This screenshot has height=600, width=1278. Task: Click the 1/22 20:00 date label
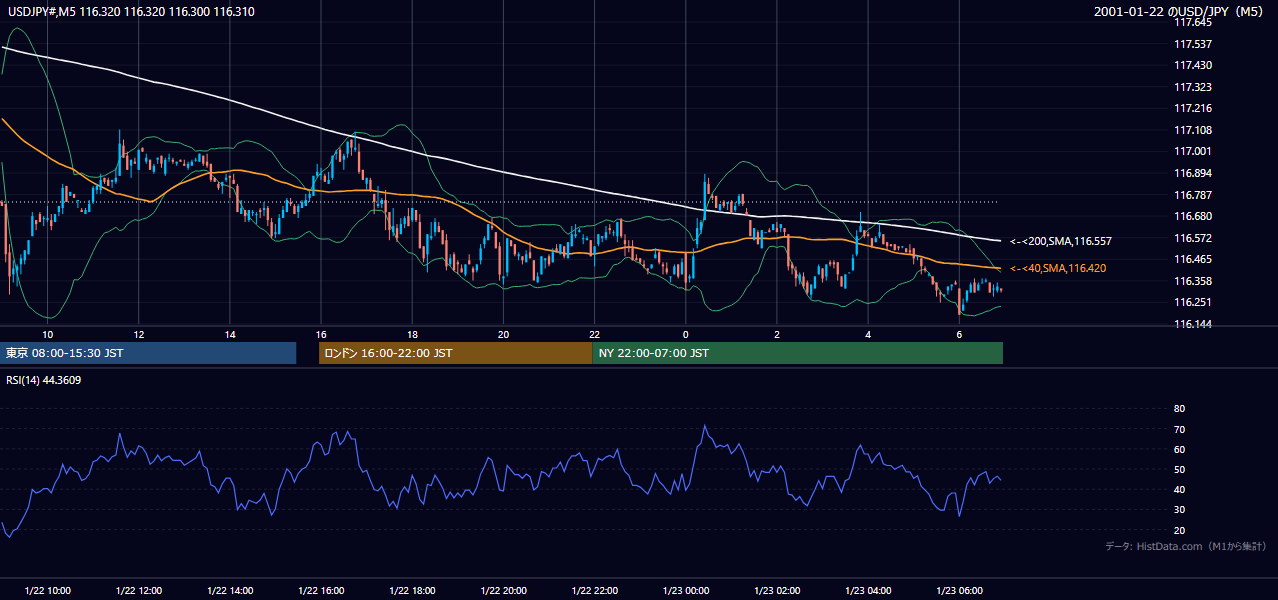click(x=504, y=590)
